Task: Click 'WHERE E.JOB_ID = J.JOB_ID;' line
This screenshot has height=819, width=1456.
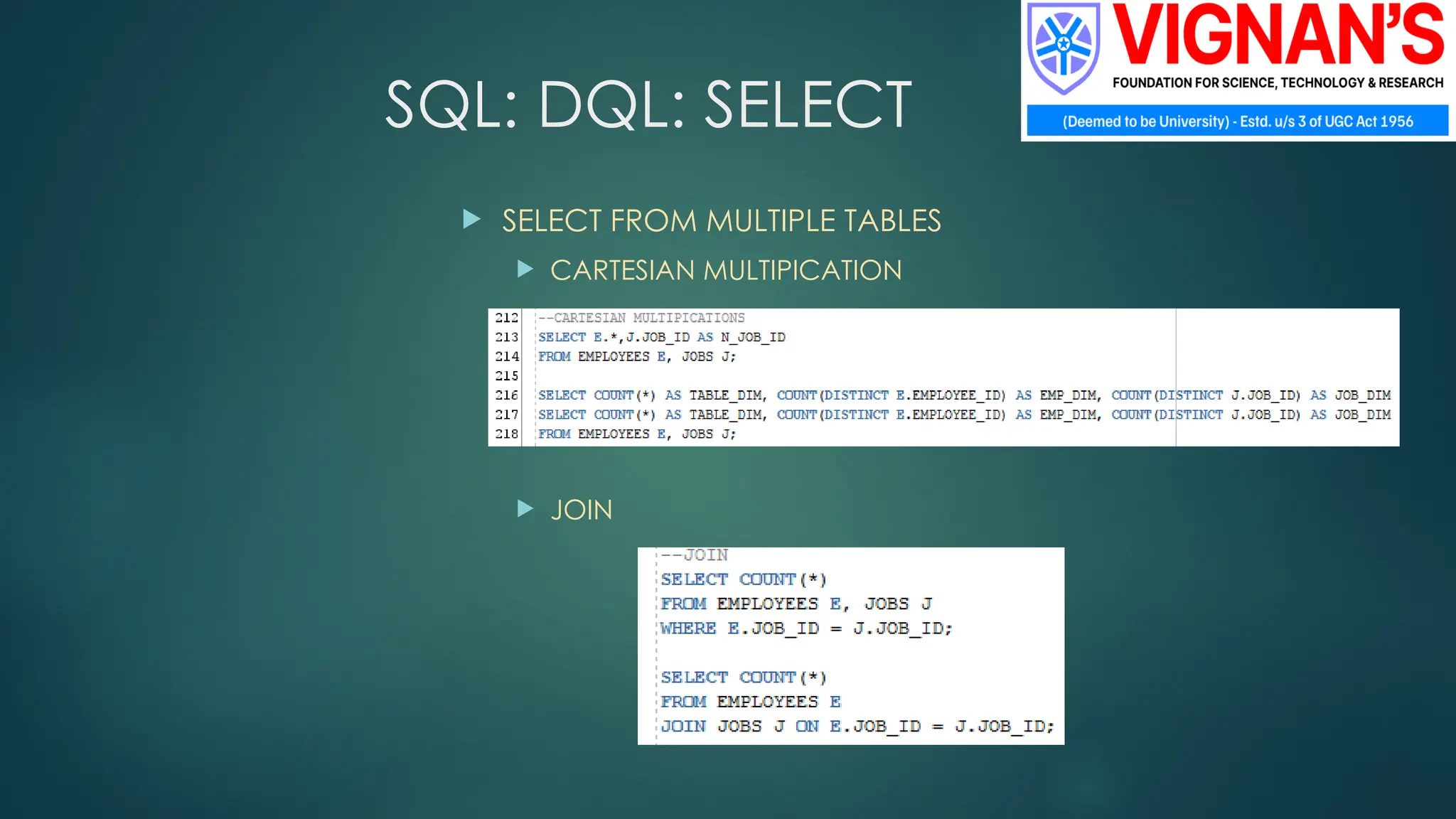Action: click(x=806, y=628)
